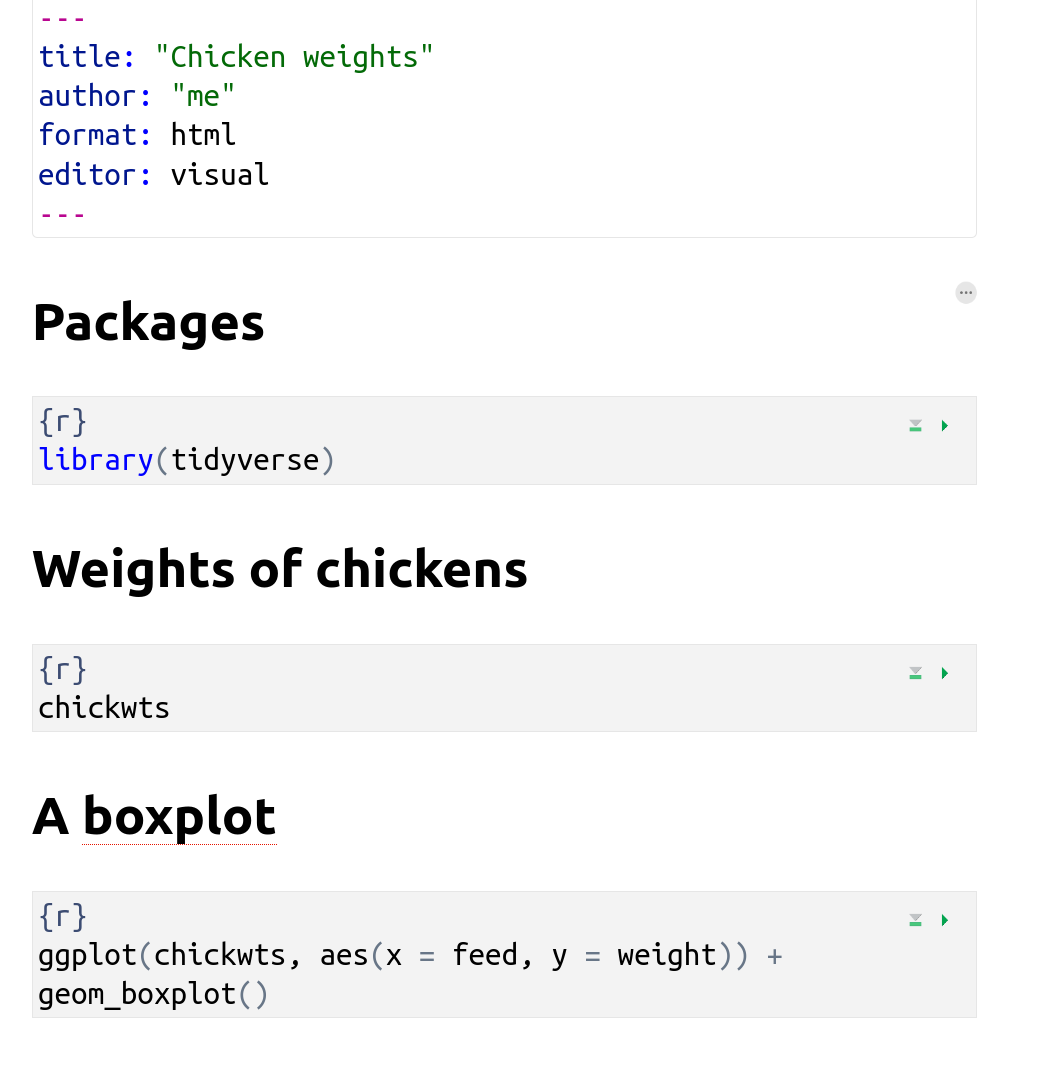Run all chunks above the ggplot chunk
Screen dimensions: 1058x1088
915,920
